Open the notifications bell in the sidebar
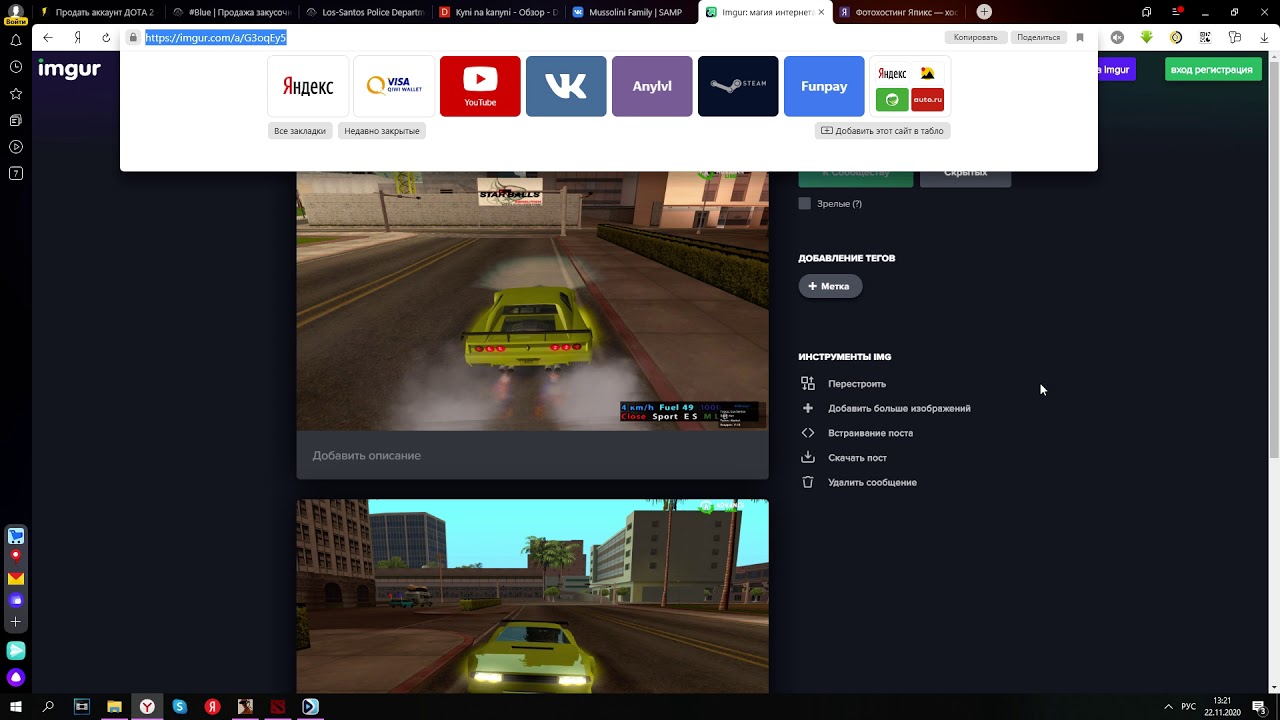1280x720 pixels. tap(16, 40)
